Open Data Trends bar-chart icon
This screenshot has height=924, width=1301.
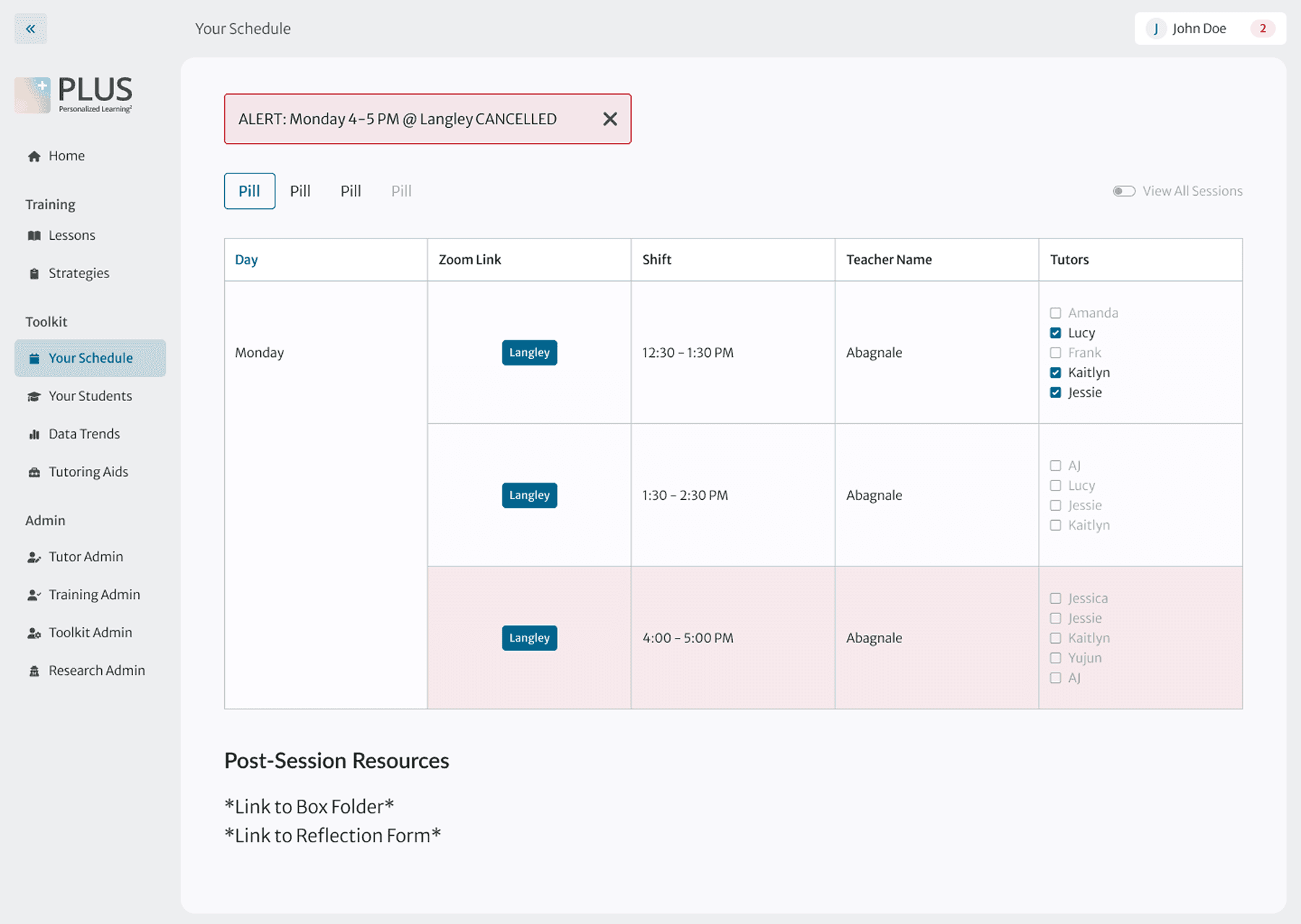tap(34, 434)
